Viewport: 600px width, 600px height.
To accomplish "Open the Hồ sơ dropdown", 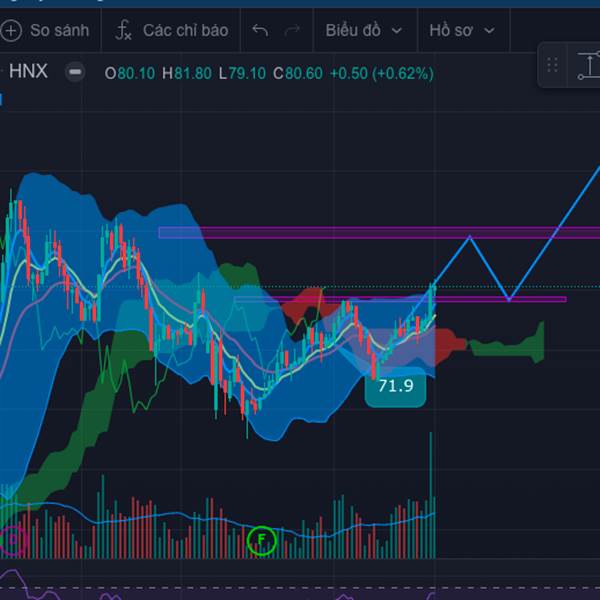I will click(x=462, y=30).
